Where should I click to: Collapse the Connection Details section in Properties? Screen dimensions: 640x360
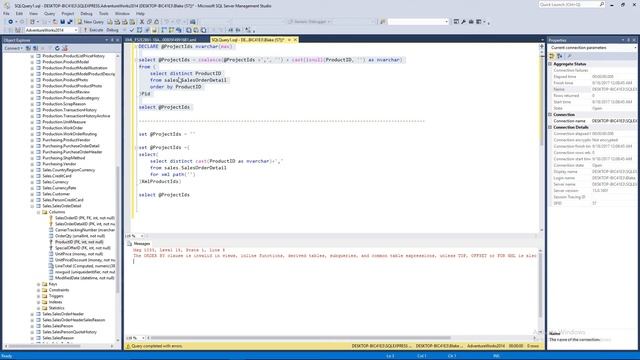click(550, 127)
